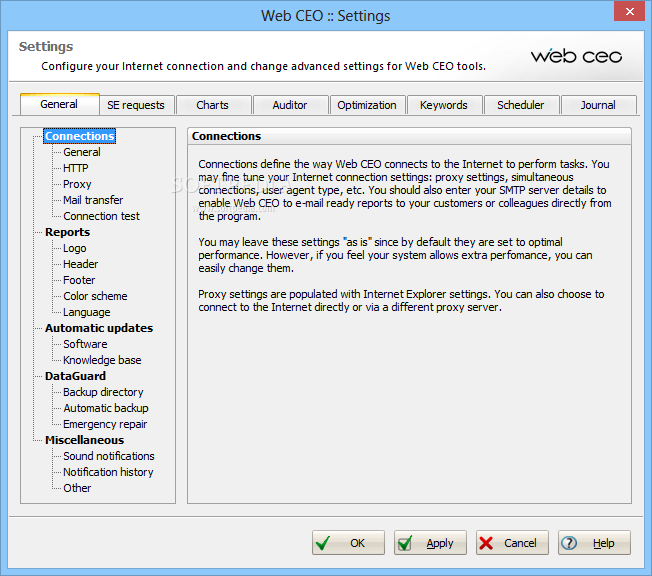Open Color scheme settings
Screen dimensions: 652x576
(x=95, y=296)
